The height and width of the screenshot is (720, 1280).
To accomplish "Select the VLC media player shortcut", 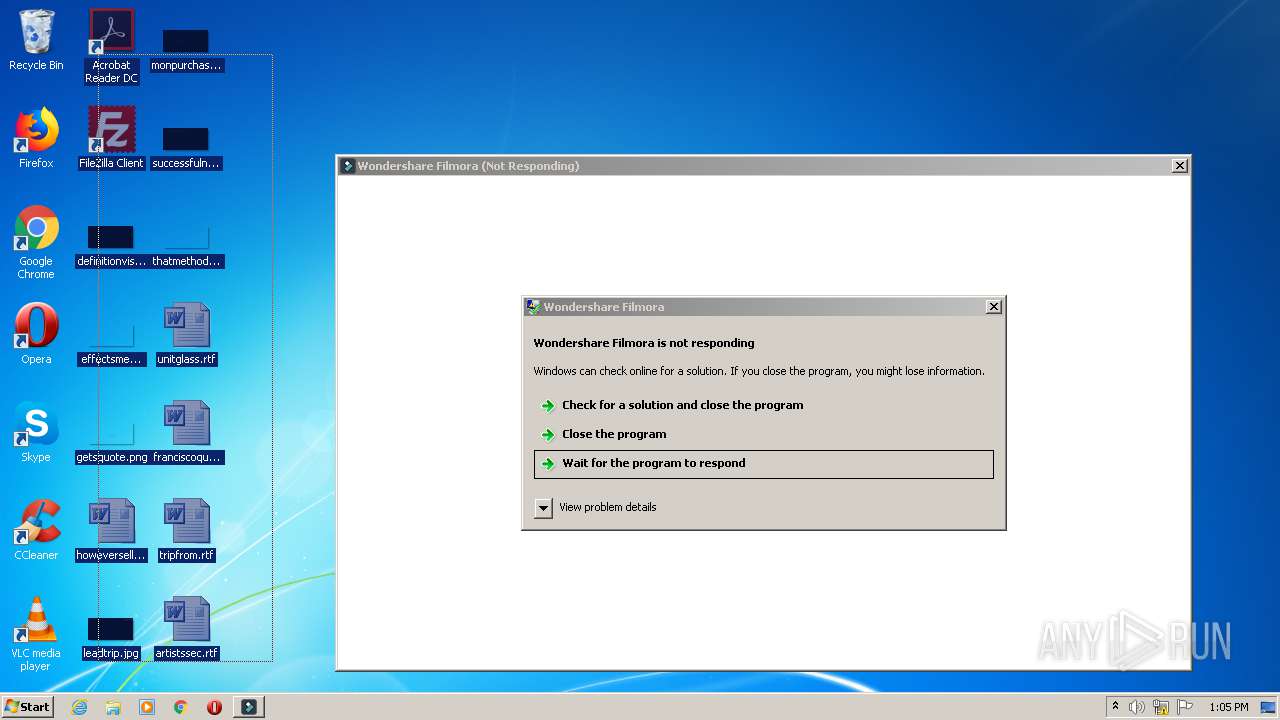I will tap(36, 634).
